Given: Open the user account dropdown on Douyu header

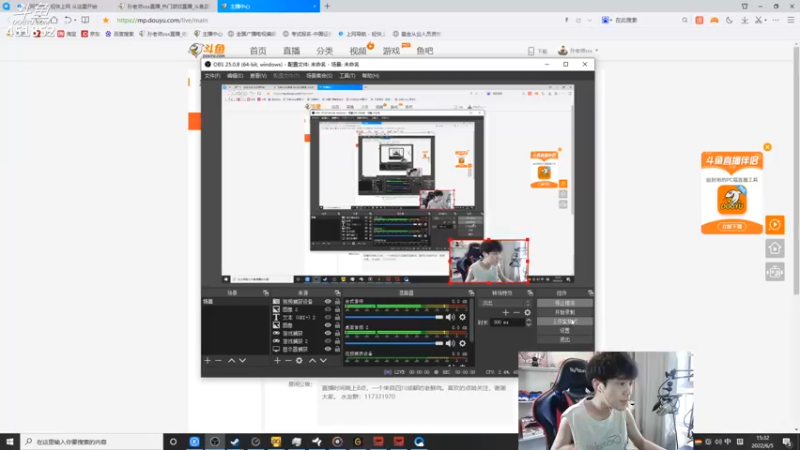Looking at the screenshot, I should pos(579,51).
